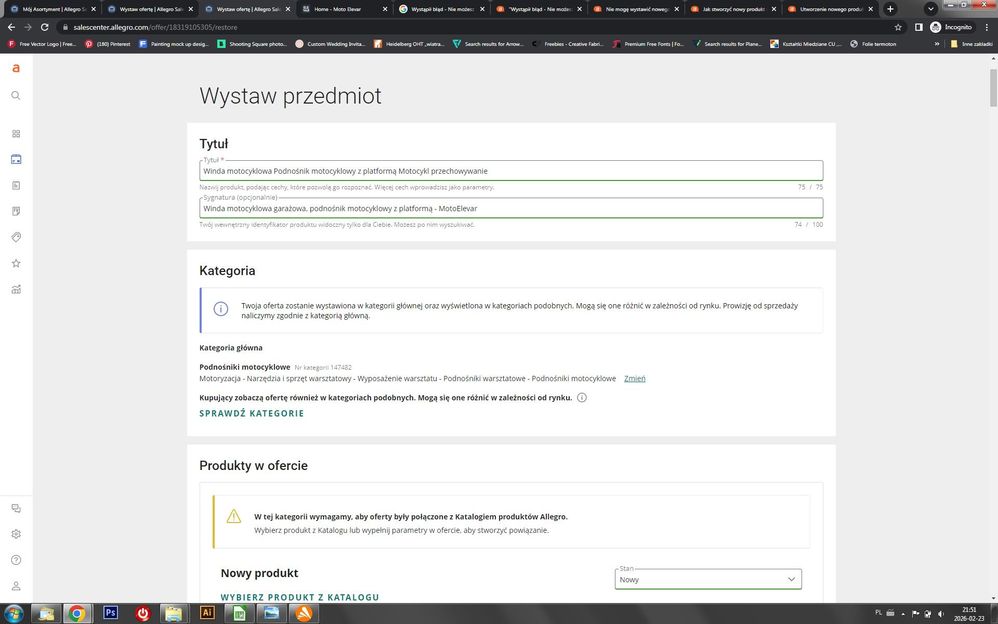Click the 'Zmień' category link
The image size is (998, 624).
click(x=634, y=379)
